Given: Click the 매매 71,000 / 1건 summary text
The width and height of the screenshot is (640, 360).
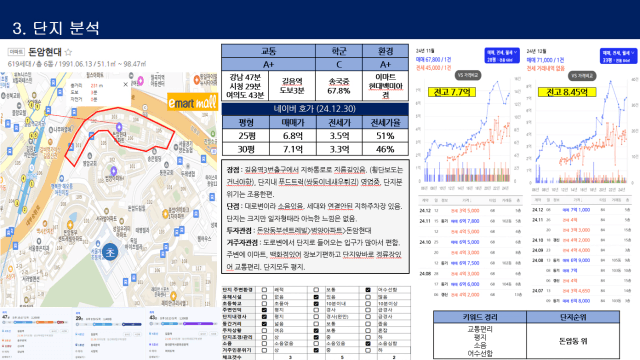Looking at the screenshot, I should 545,60.
